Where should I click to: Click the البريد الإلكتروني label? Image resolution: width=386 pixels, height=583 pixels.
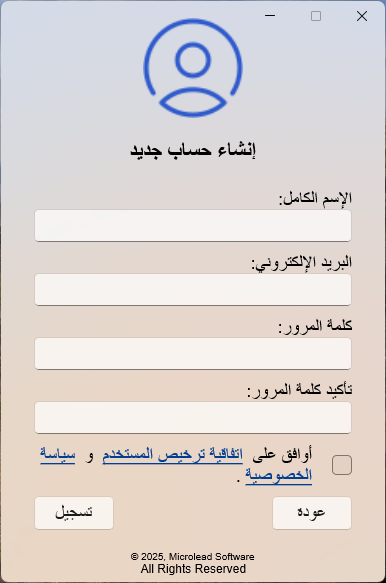pos(302,262)
